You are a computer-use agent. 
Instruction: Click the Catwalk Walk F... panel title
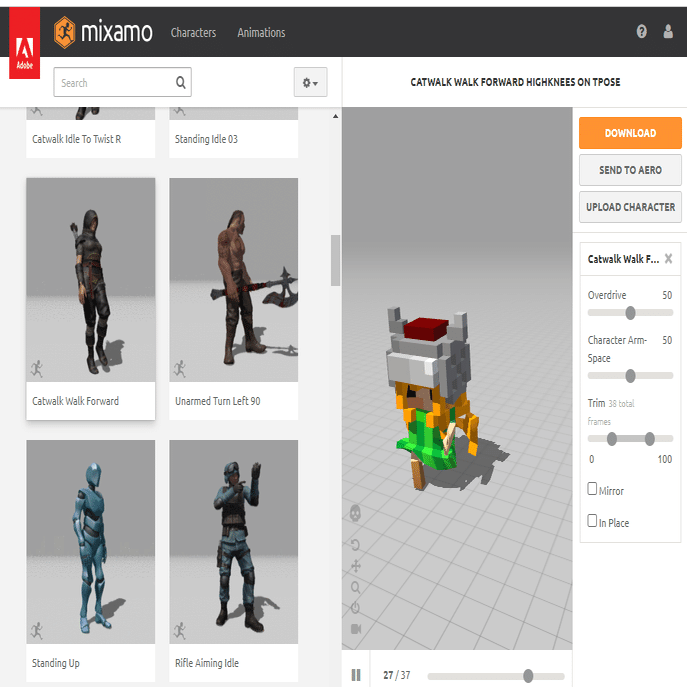[623, 259]
